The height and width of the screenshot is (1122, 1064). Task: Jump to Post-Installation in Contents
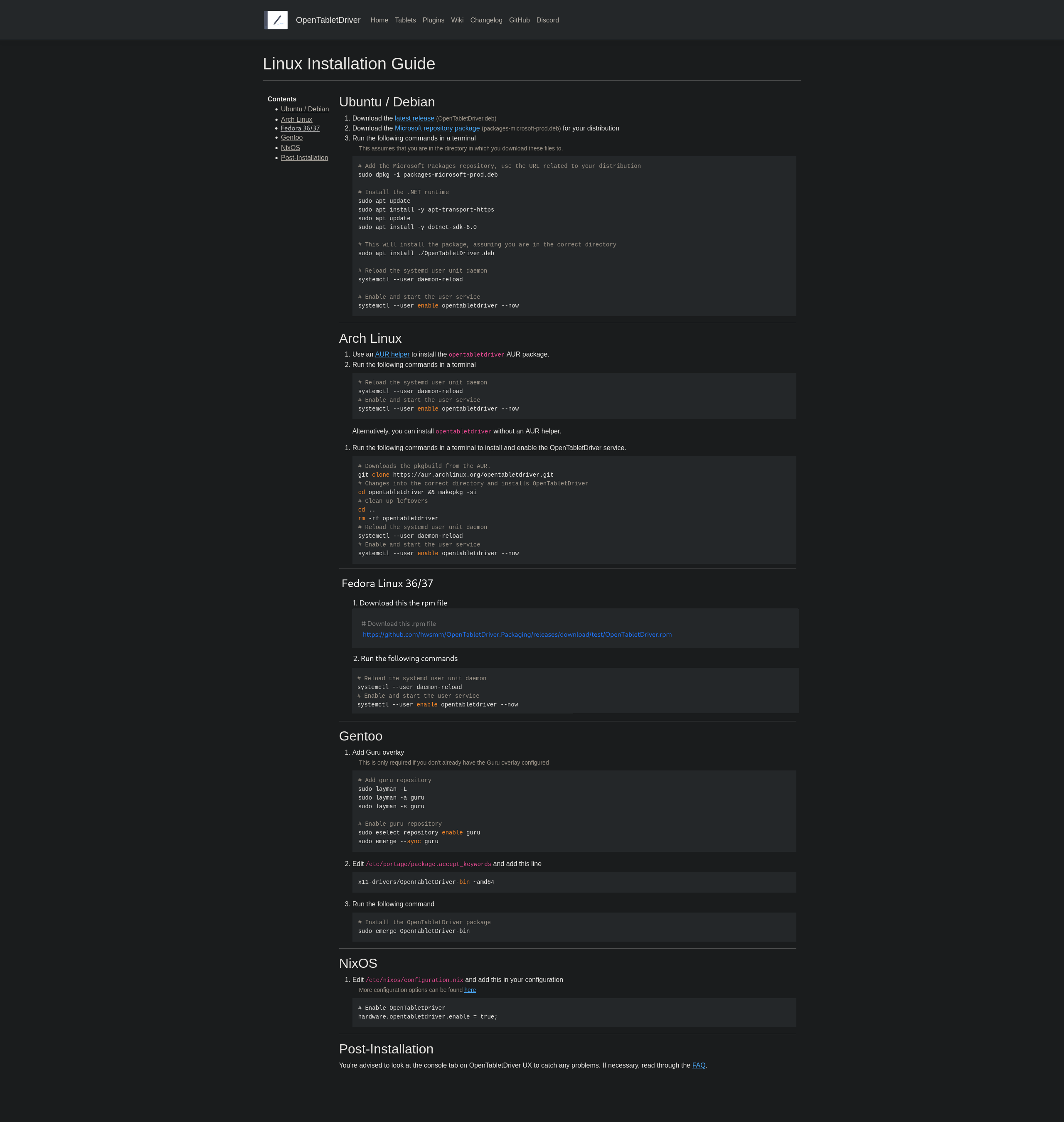pos(304,157)
